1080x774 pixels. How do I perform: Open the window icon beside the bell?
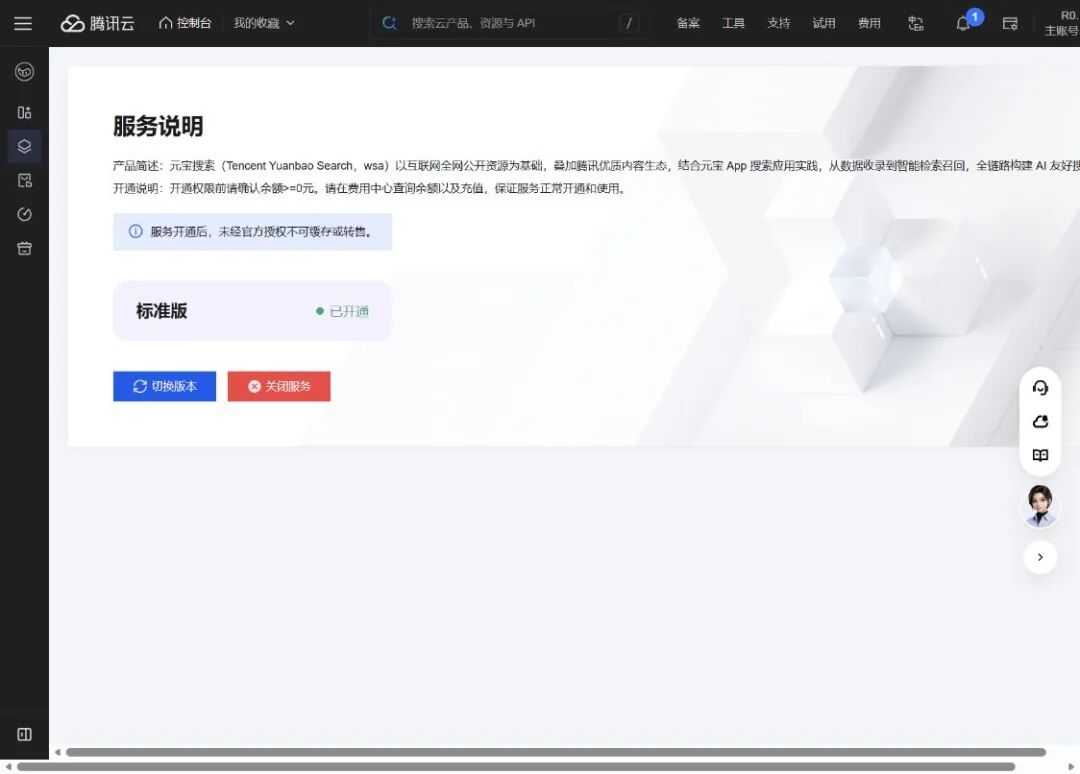(1010, 23)
